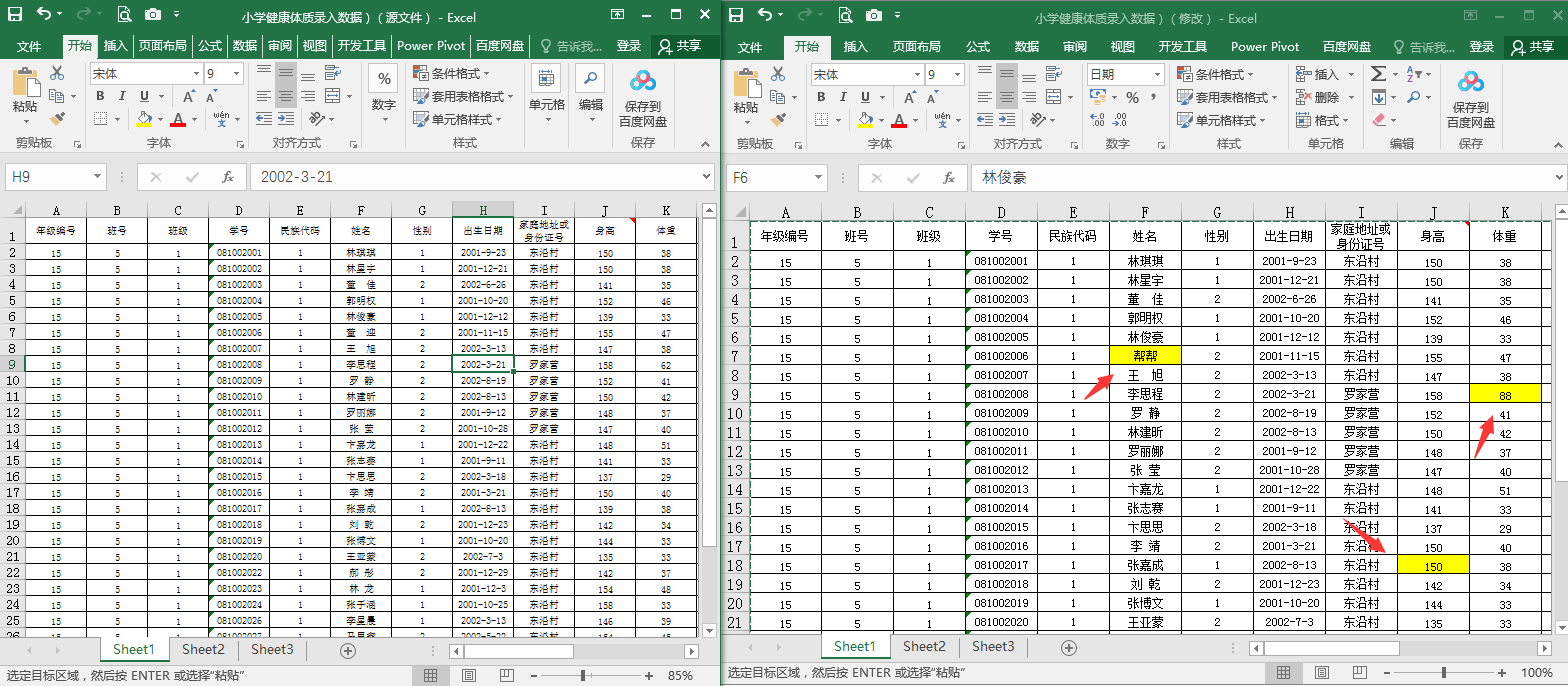The width and height of the screenshot is (1568, 686).
Task: Save the source file workbook via quick access toolbar
Action: pos(13,14)
